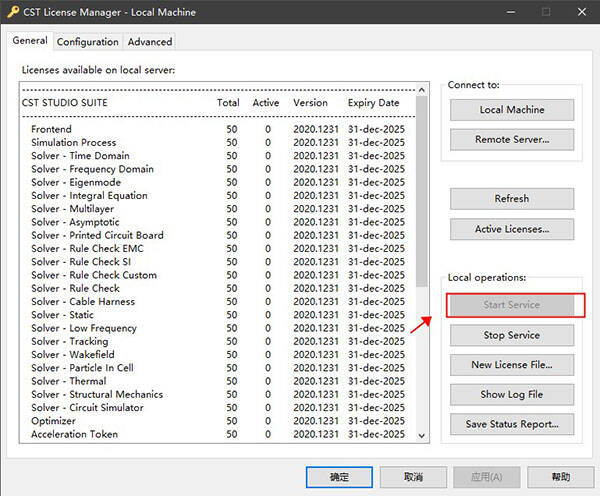Switch to the Configuration tab
Screen dimensions: 600x496
pyautogui.click(x=87, y=42)
